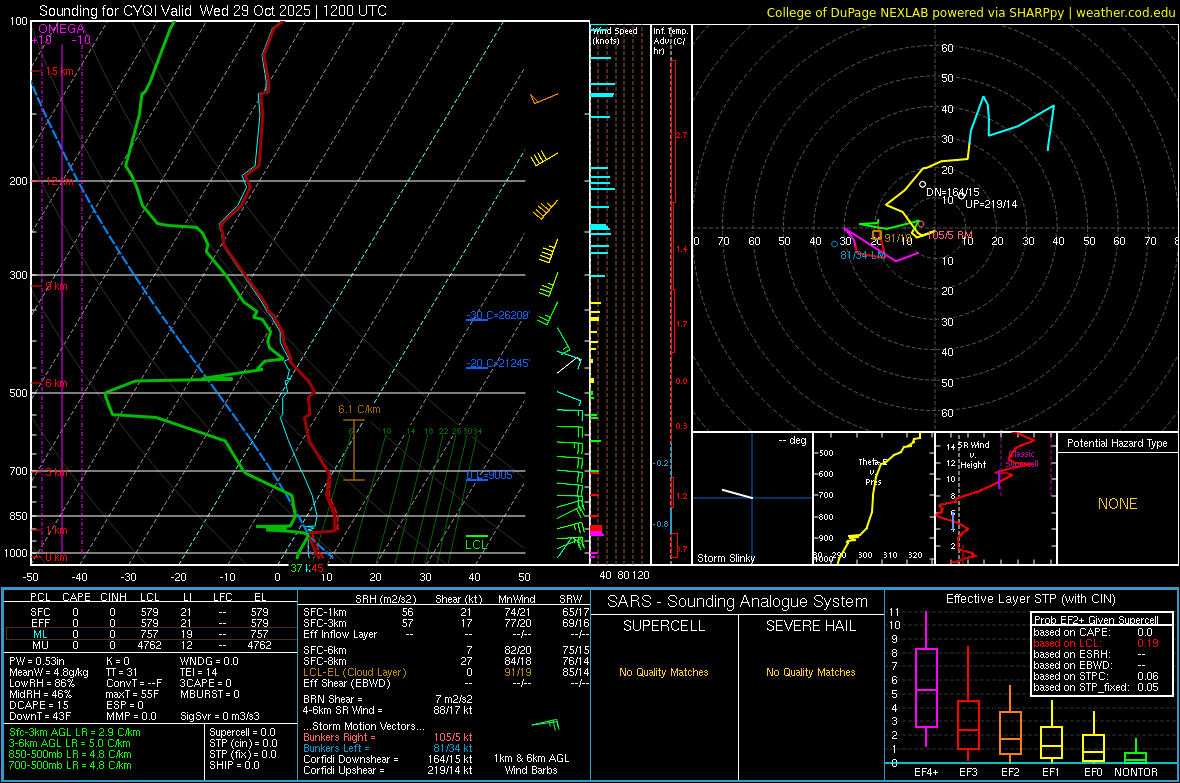1180x783 pixels.
Task: Select the highlighted ML parcel row
Action: (150, 635)
